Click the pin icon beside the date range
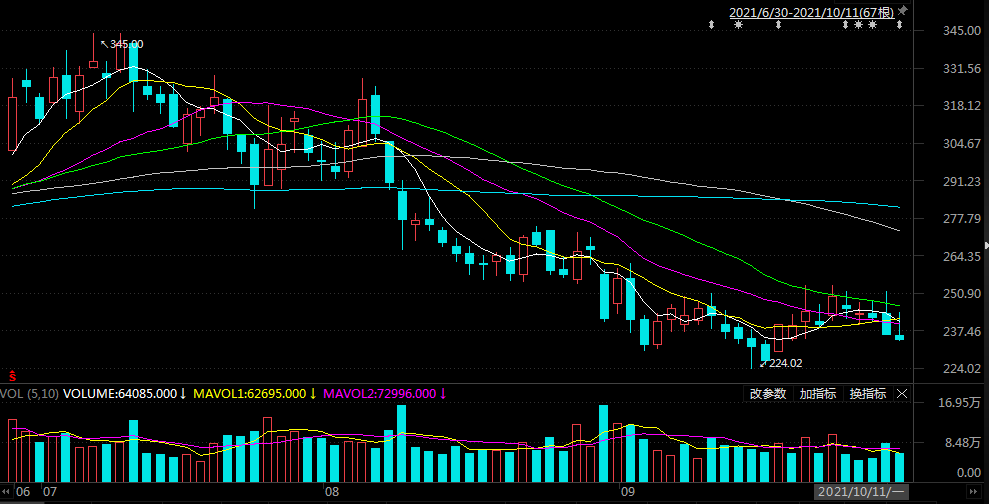The height and width of the screenshot is (504, 989). tap(901, 10)
